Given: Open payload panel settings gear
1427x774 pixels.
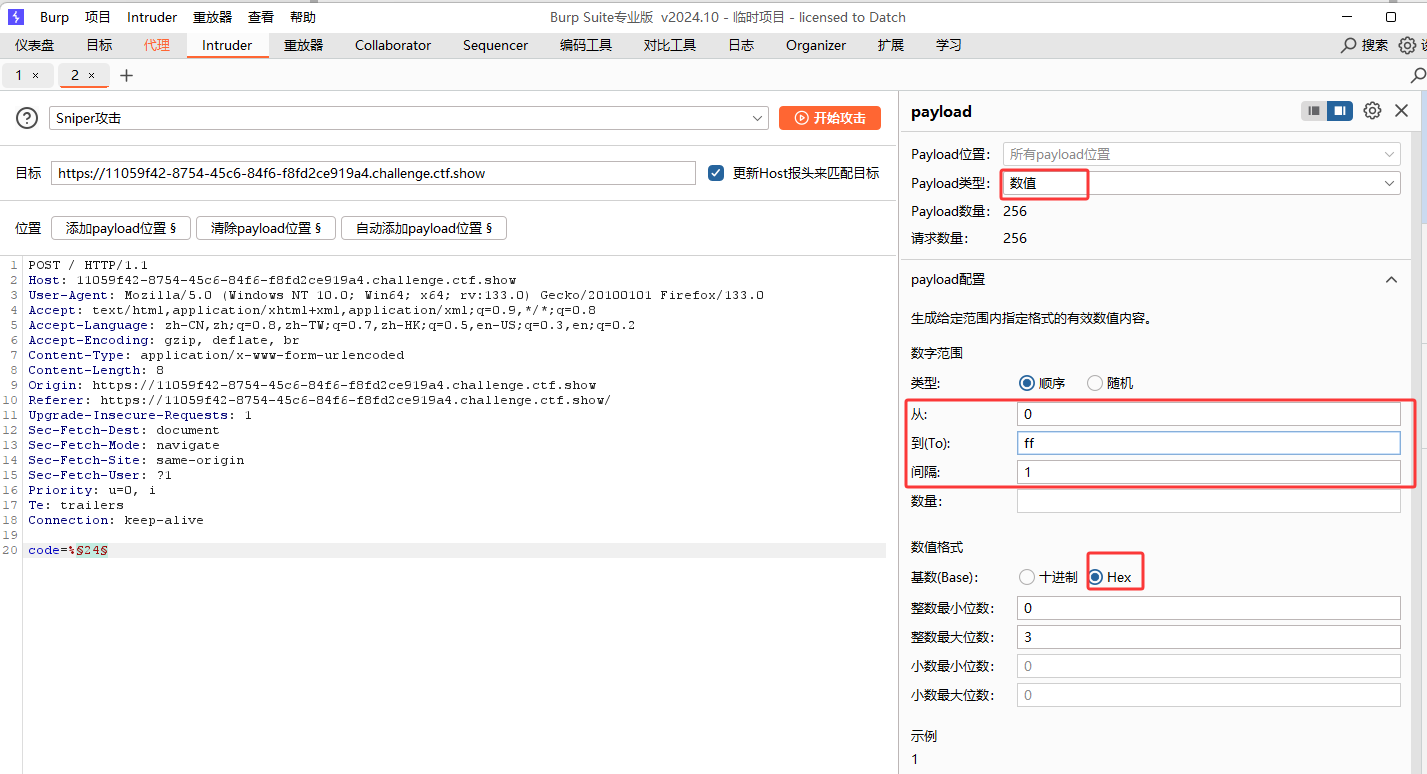Looking at the screenshot, I should click(x=1372, y=111).
